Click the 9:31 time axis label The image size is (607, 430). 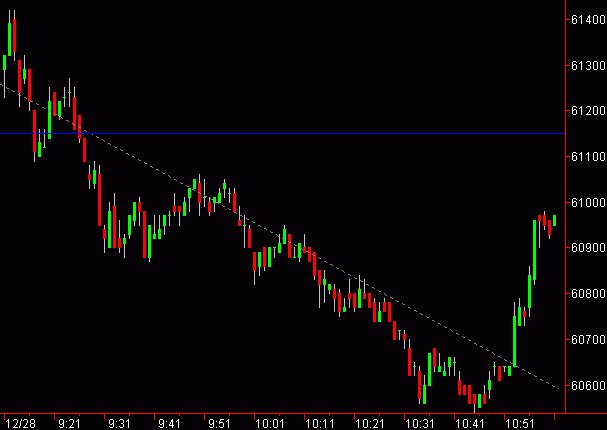pos(119,424)
